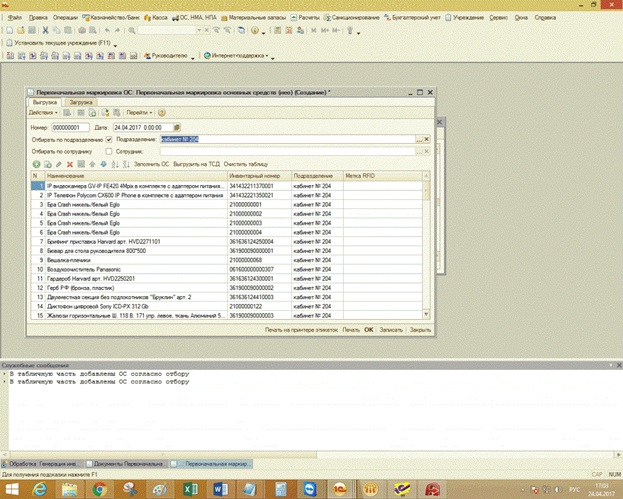The image size is (623, 499).
Task: Move row up with blue arrow
Action: tap(92, 164)
